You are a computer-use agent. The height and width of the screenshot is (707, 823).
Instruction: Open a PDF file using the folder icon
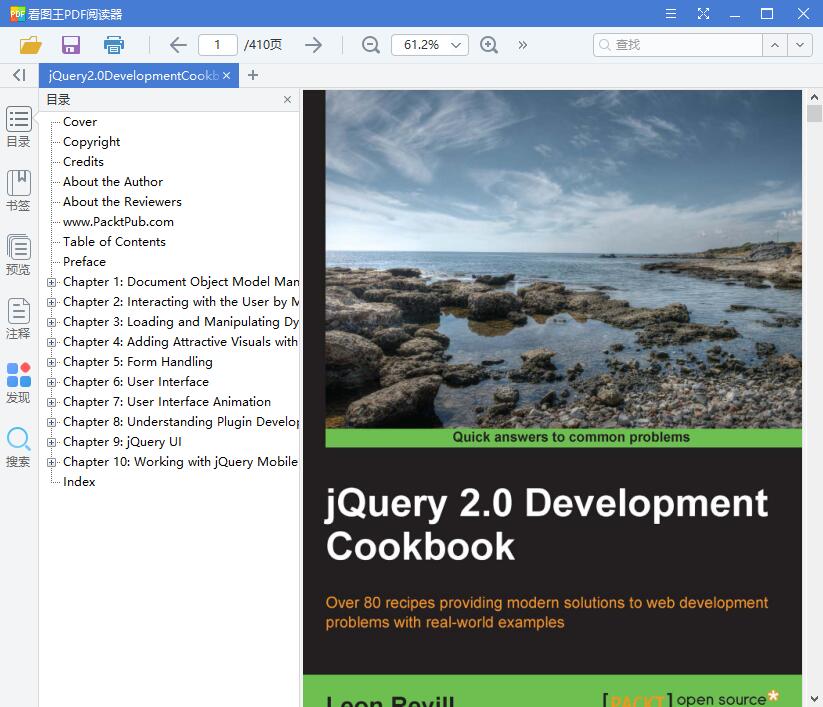pyautogui.click(x=30, y=44)
